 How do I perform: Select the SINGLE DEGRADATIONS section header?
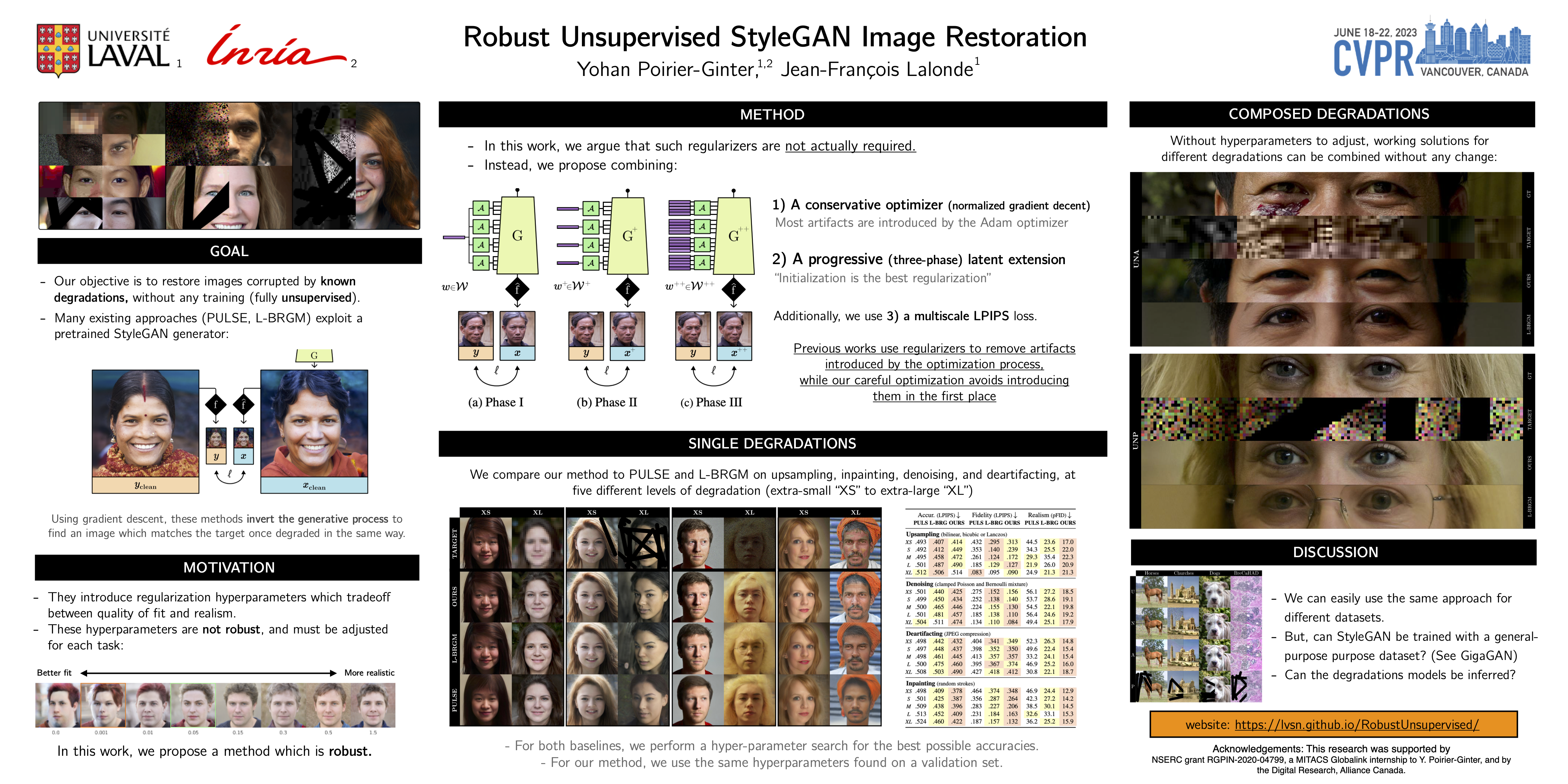(772, 444)
